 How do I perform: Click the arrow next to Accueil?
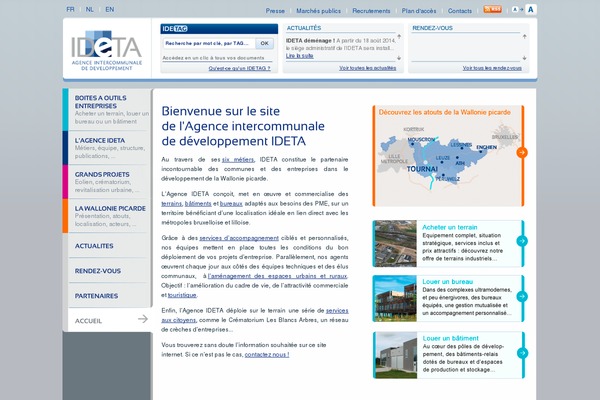[143, 318]
